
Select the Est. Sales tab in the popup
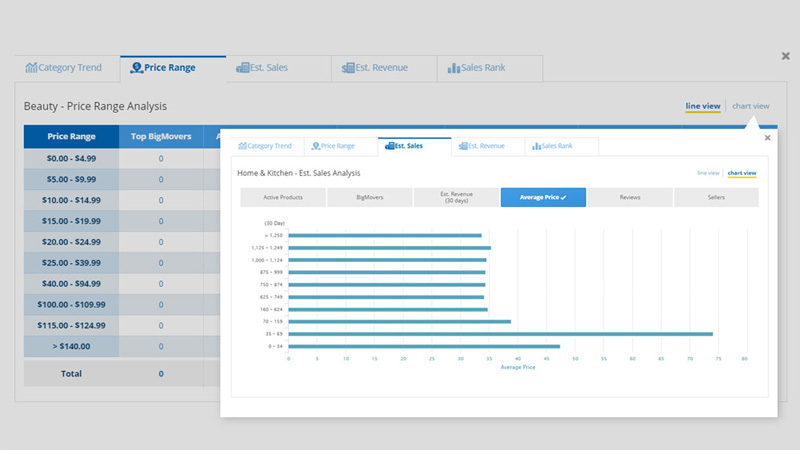pyautogui.click(x=414, y=146)
